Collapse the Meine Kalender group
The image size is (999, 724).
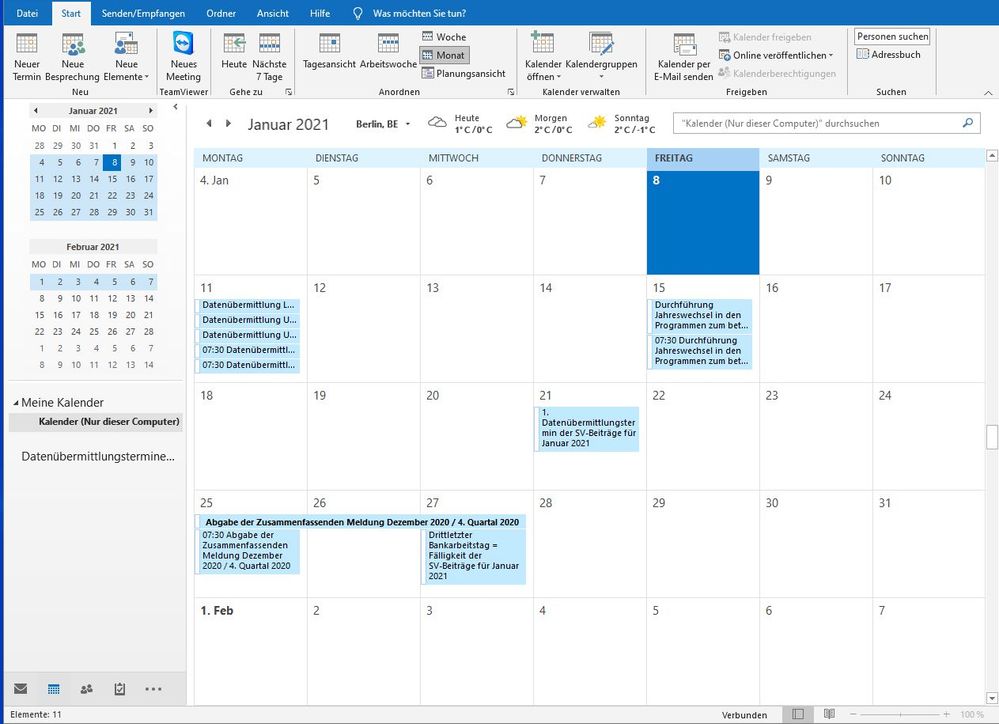click(15, 403)
